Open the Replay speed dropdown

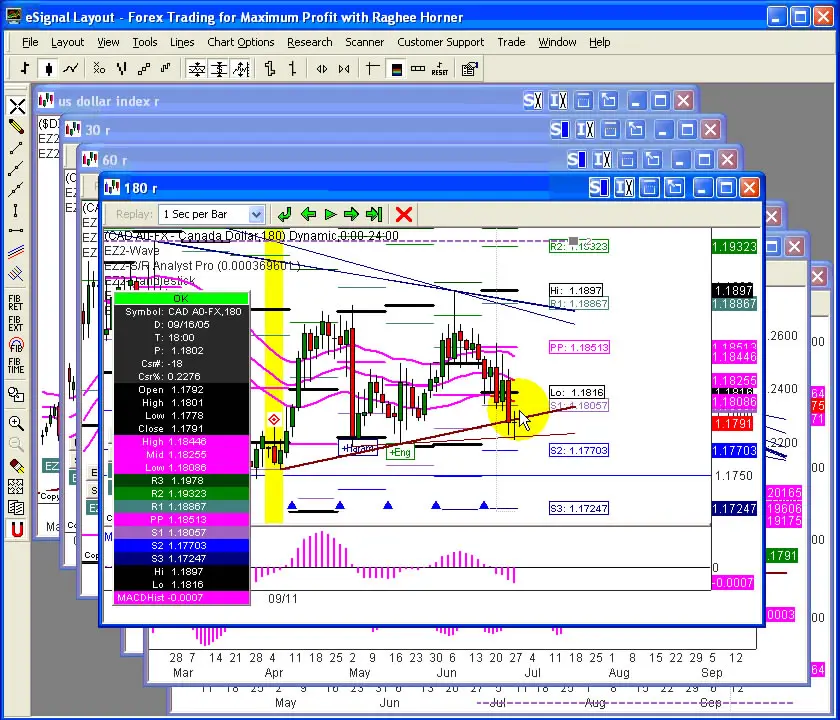[x=256, y=215]
